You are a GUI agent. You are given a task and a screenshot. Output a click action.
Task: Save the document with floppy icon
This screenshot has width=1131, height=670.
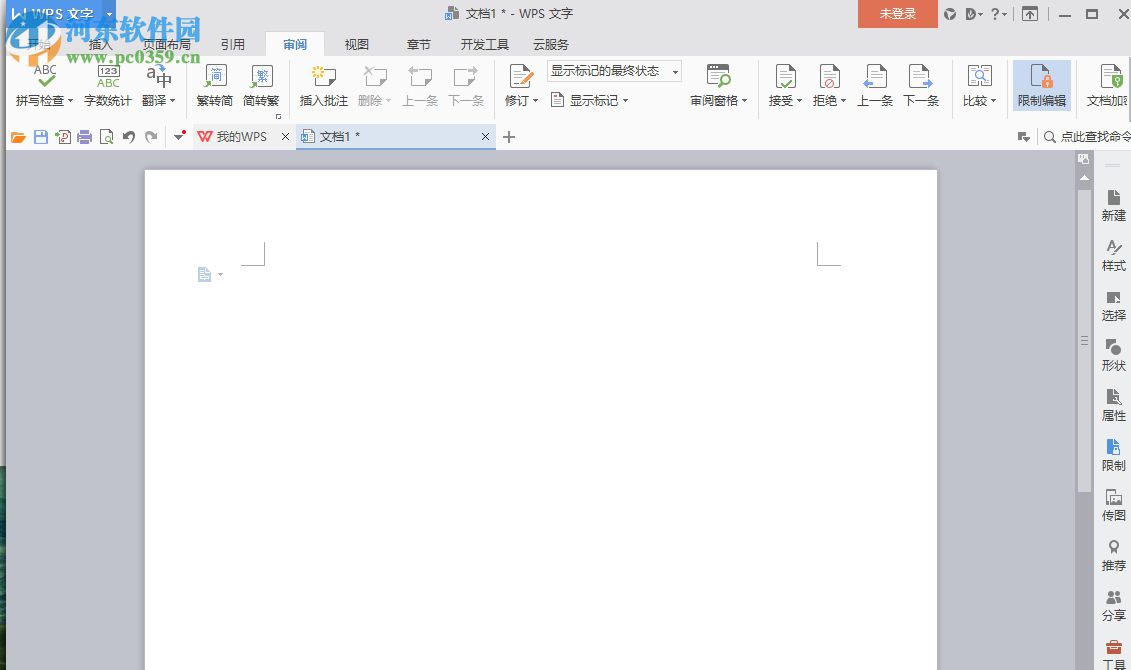point(40,137)
